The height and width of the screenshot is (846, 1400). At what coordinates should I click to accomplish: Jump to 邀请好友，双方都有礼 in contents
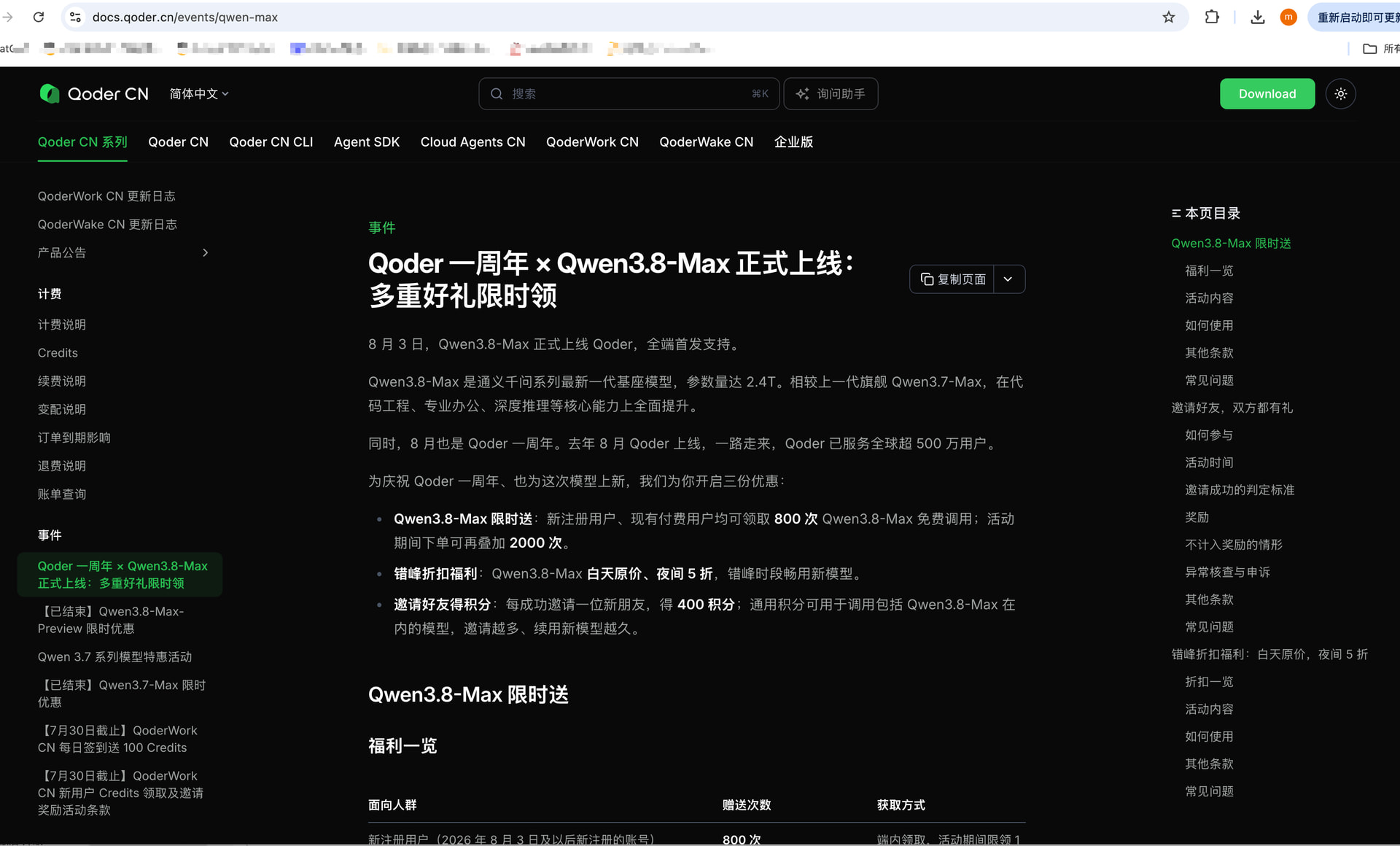[1232, 408]
